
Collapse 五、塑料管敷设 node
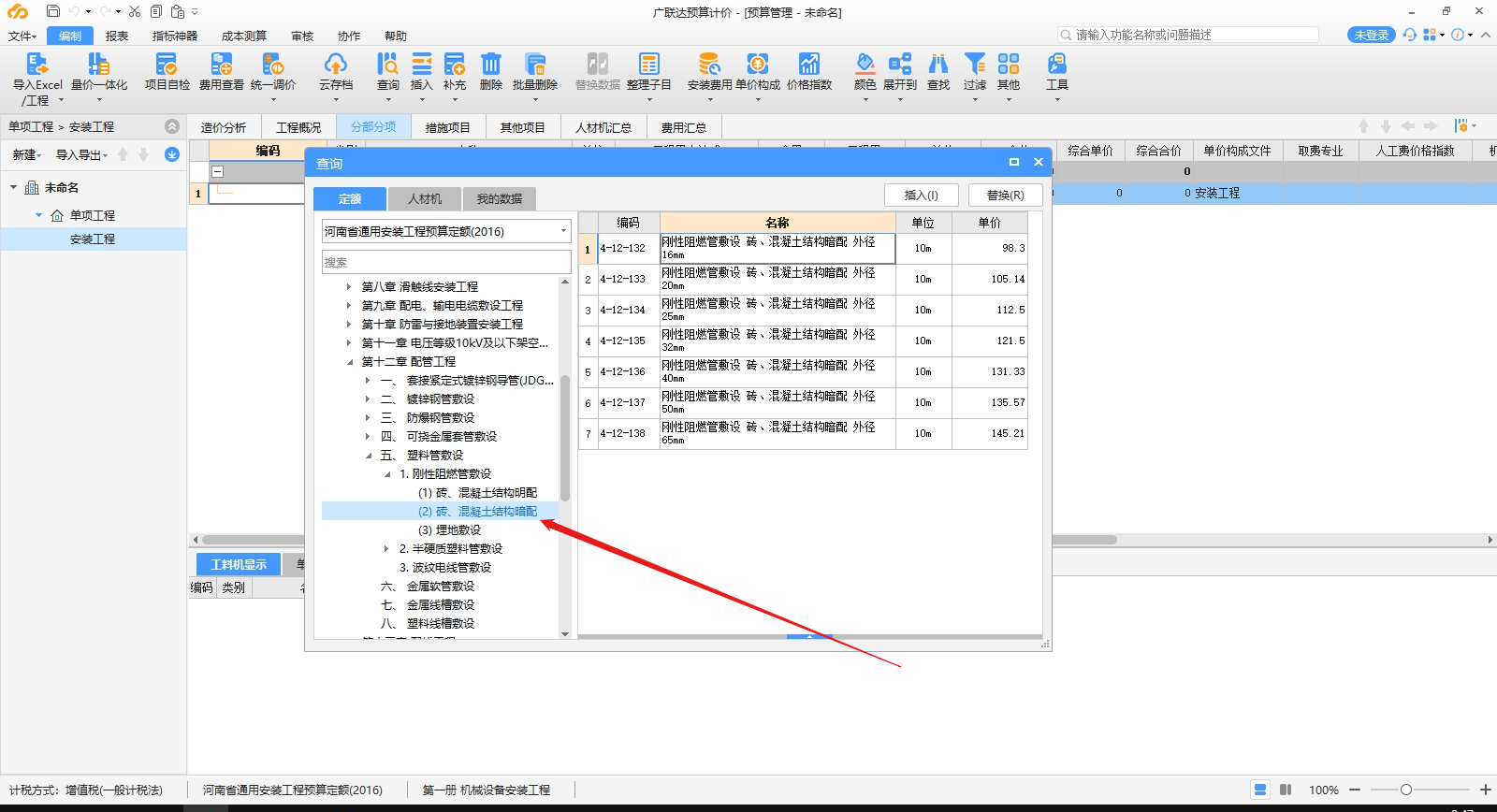coord(368,456)
